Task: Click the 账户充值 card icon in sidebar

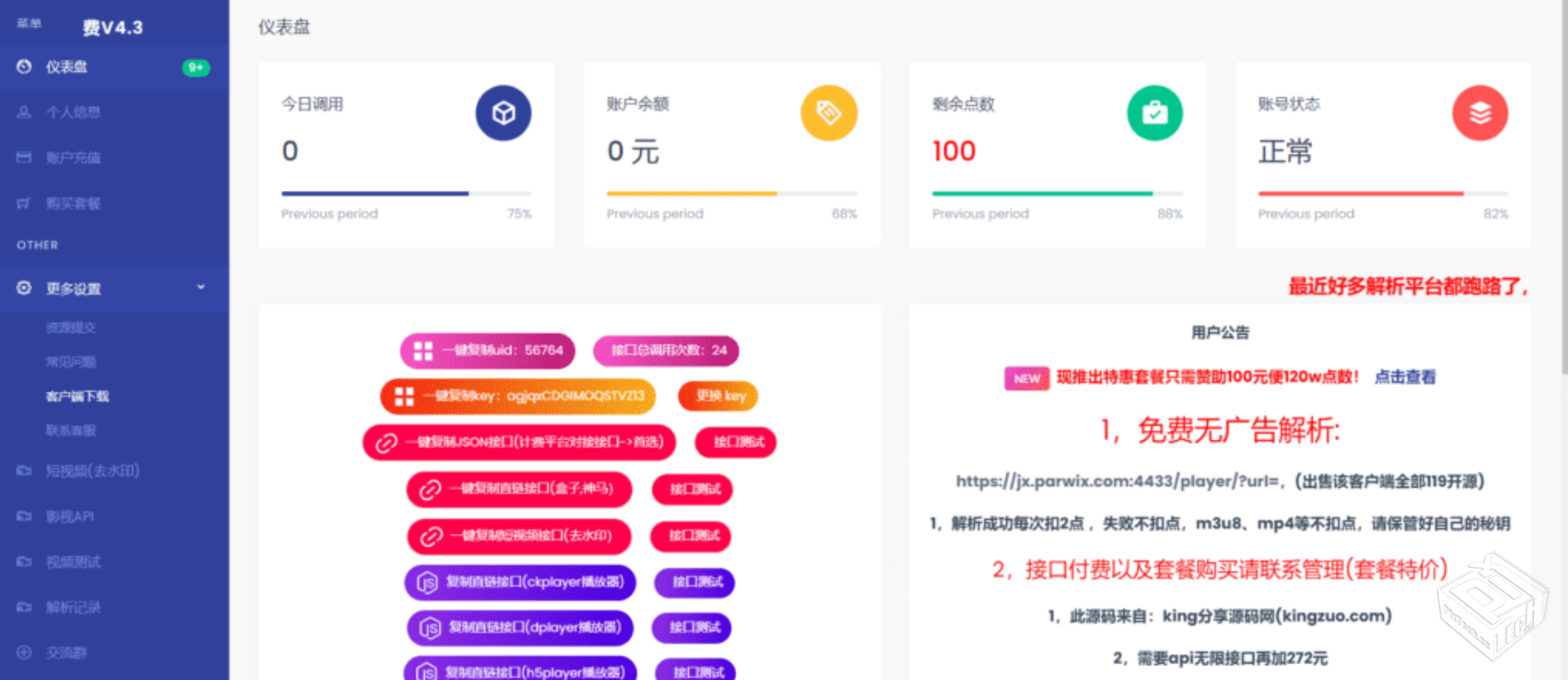Action: click(x=24, y=158)
